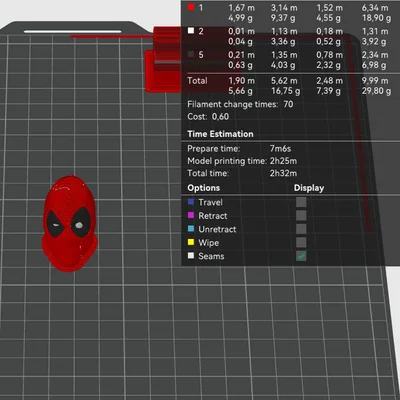Click the blue Travel color swatch
400x400 pixels.
tap(191, 202)
